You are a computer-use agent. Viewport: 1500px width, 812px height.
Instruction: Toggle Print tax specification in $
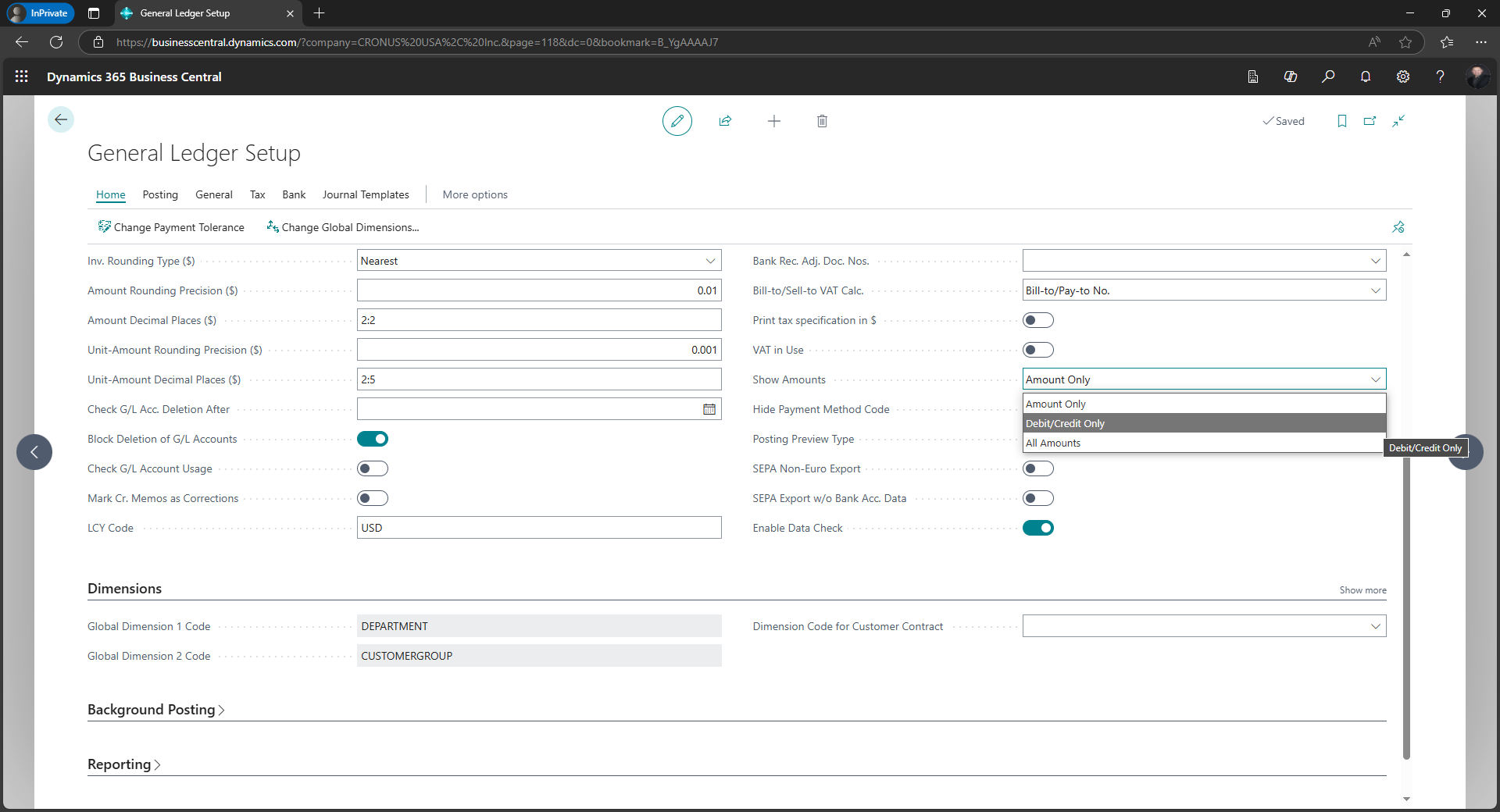pos(1038,320)
